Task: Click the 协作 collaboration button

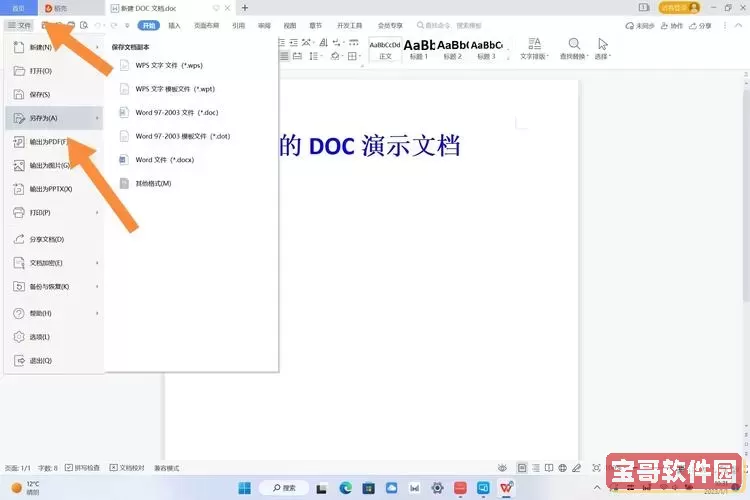Action: click(672, 26)
